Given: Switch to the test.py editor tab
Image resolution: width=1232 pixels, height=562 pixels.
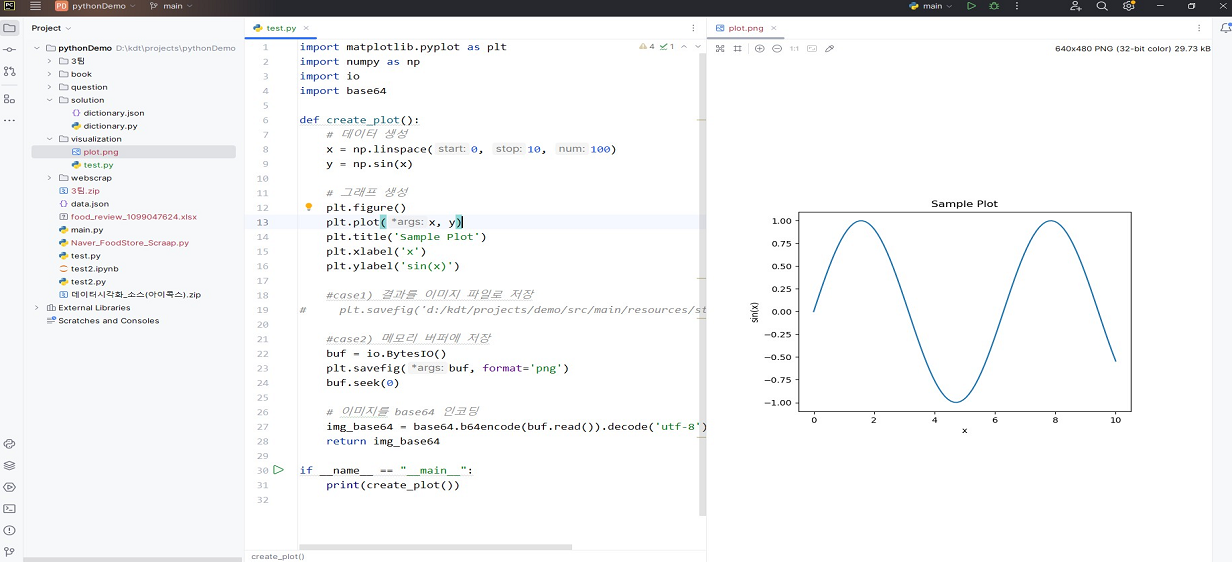Looking at the screenshot, I should 281,28.
